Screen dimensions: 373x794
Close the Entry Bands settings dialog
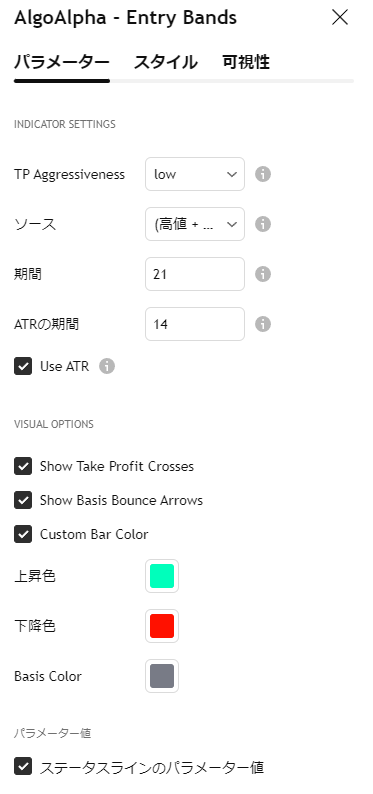[340, 18]
